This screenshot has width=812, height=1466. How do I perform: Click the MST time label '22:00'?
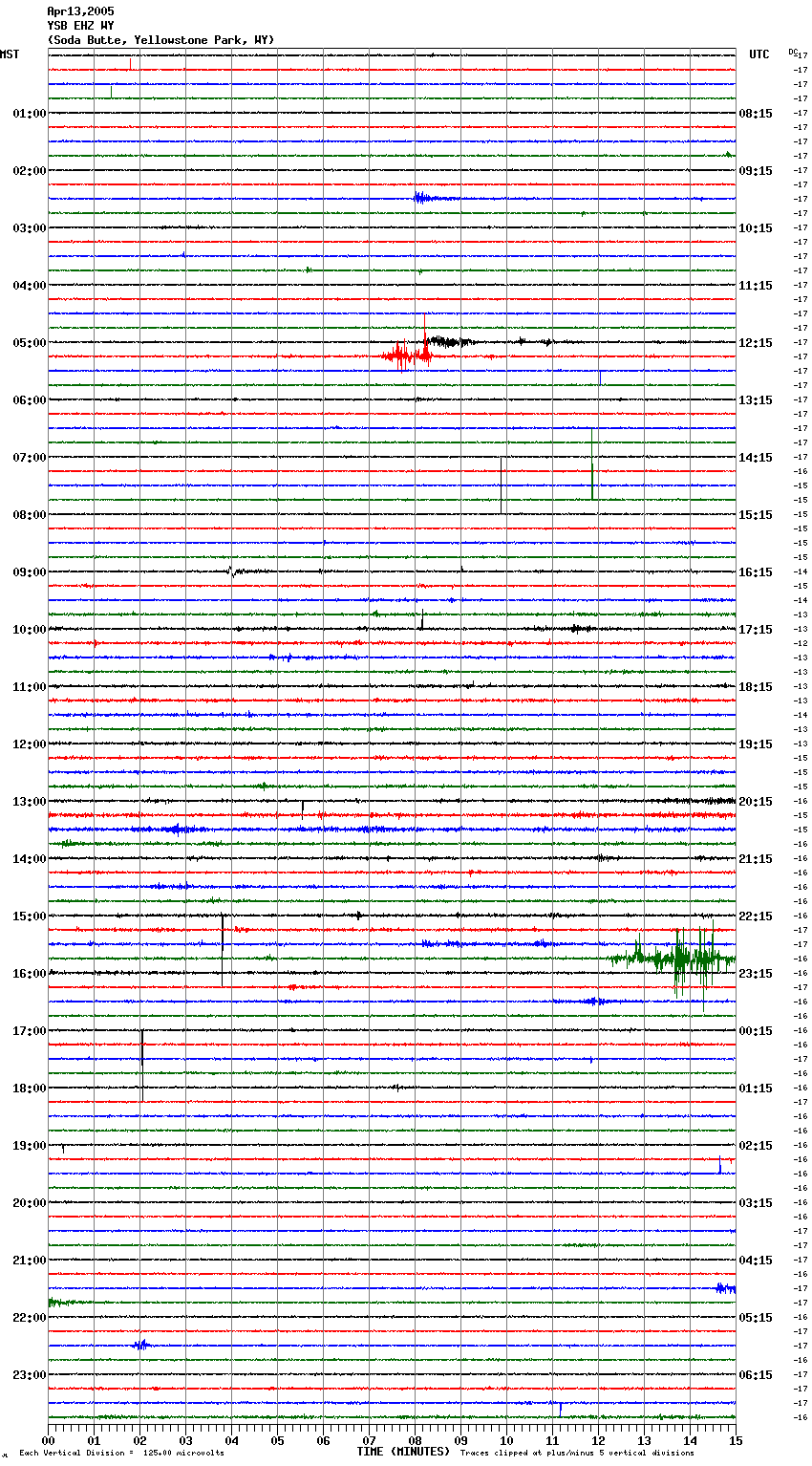30,1318
